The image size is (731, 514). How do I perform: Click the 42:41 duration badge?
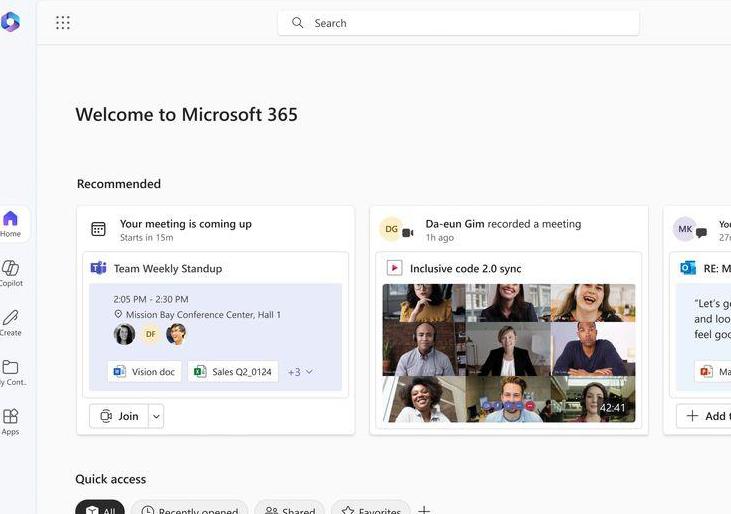pos(612,408)
